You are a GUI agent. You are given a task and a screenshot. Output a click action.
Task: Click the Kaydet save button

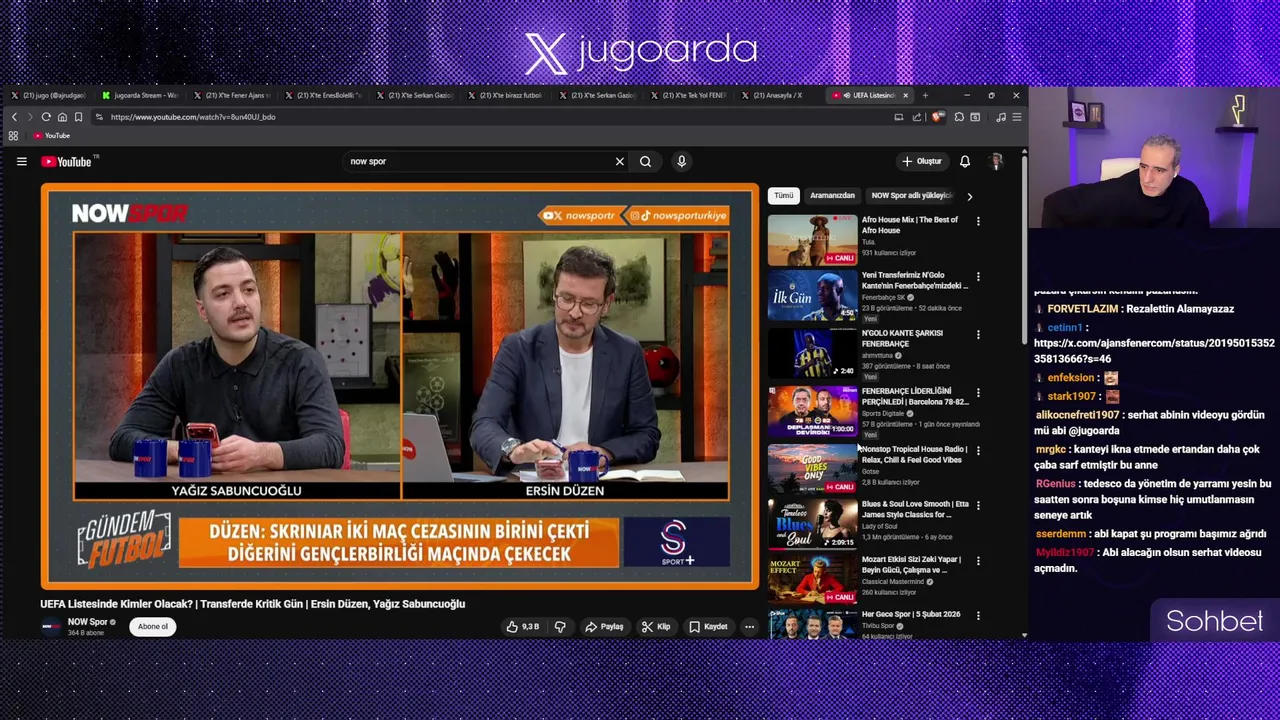708,627
